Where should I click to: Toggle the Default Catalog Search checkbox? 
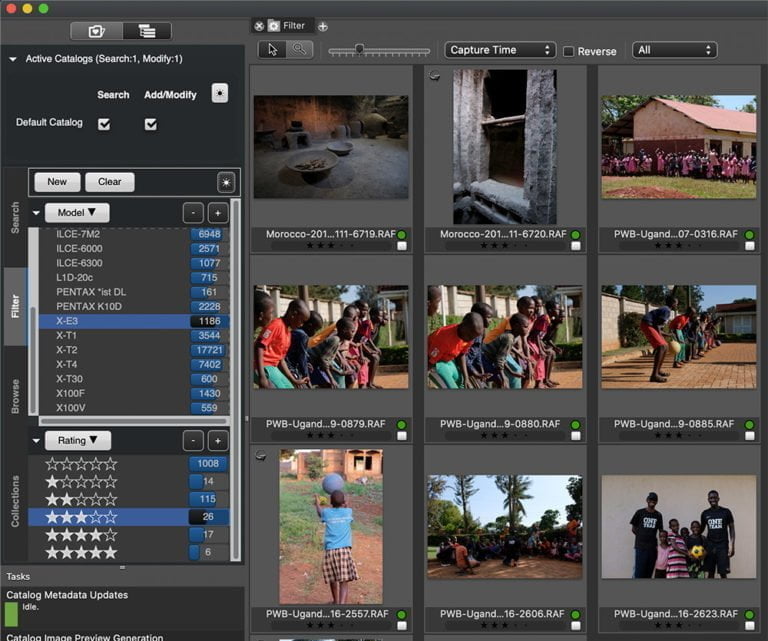(x=104, y=124)
